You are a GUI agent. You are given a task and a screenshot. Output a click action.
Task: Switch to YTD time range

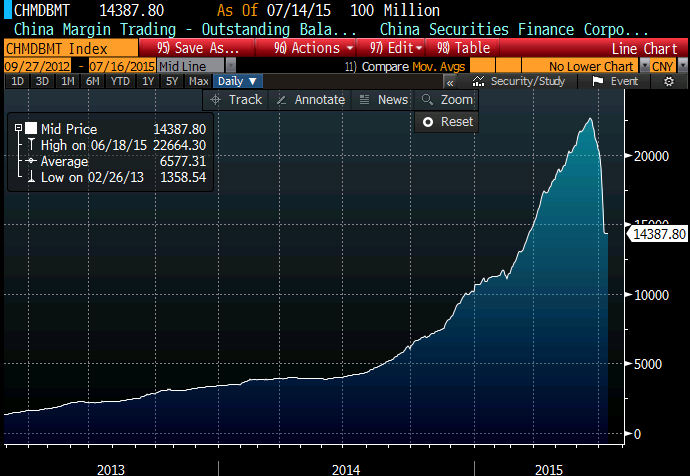[x=120, y=81]
